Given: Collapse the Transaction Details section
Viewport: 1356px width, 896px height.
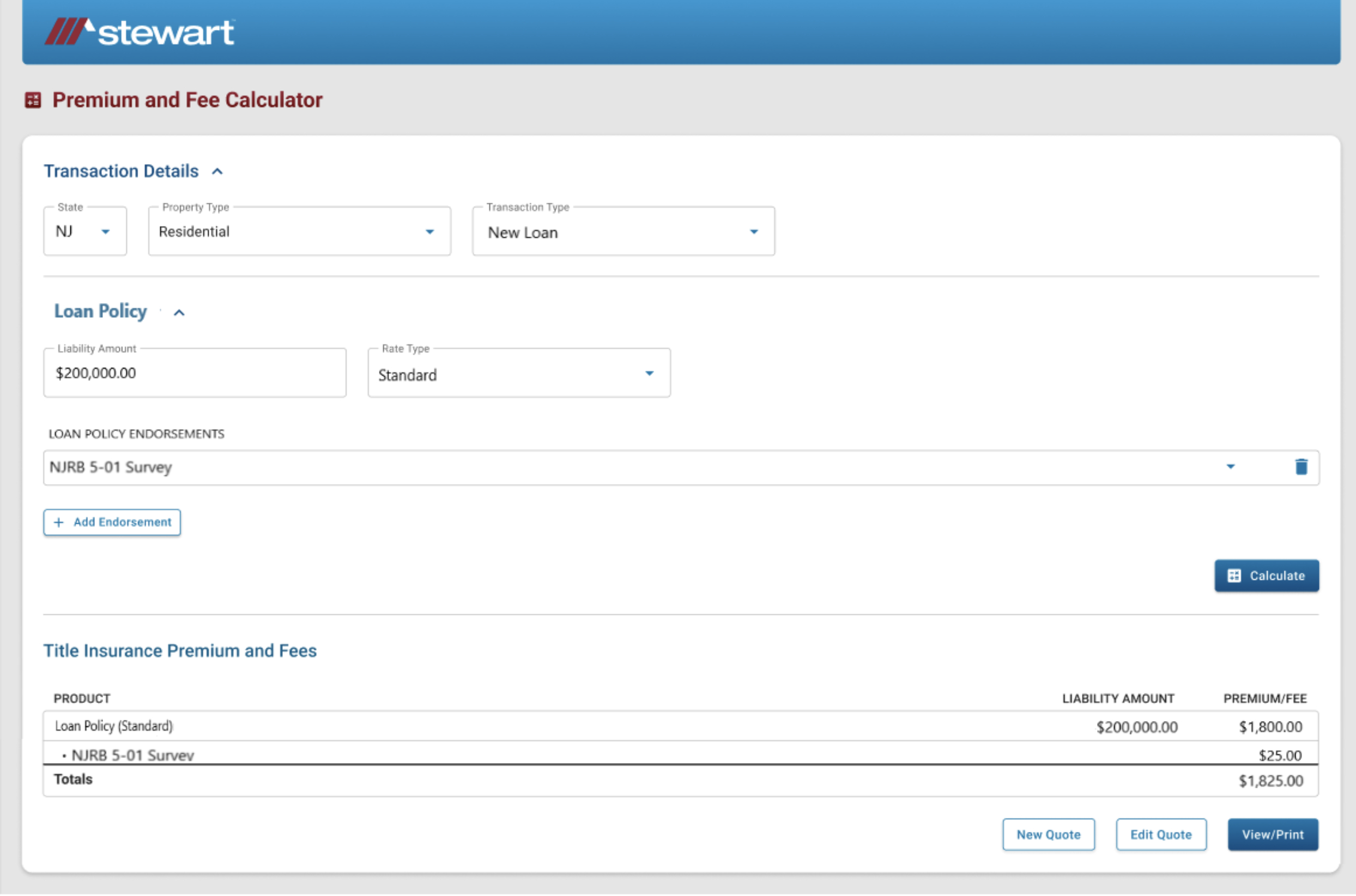Looking at the screenshot, I should pos(217,172).
